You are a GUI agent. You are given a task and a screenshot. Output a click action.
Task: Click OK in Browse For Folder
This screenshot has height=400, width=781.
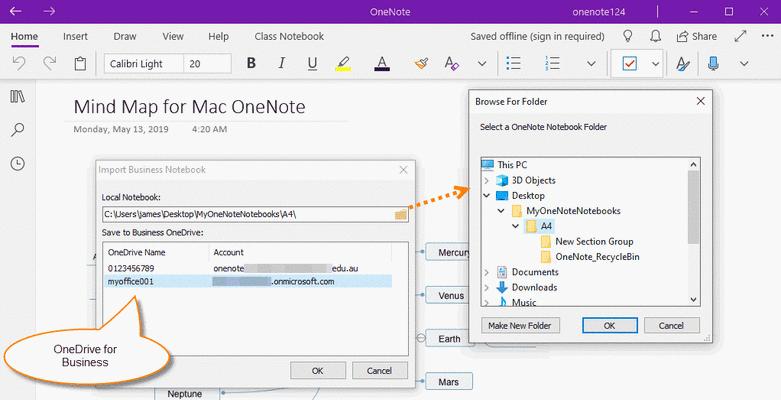click(x=610, y=325)
